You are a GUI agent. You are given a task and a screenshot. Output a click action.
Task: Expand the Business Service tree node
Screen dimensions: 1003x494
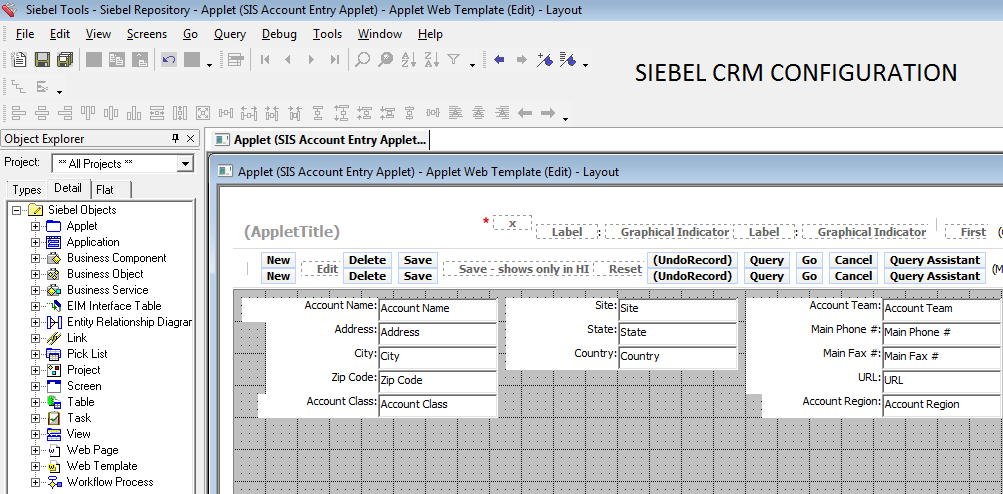[x=35, y=290]
